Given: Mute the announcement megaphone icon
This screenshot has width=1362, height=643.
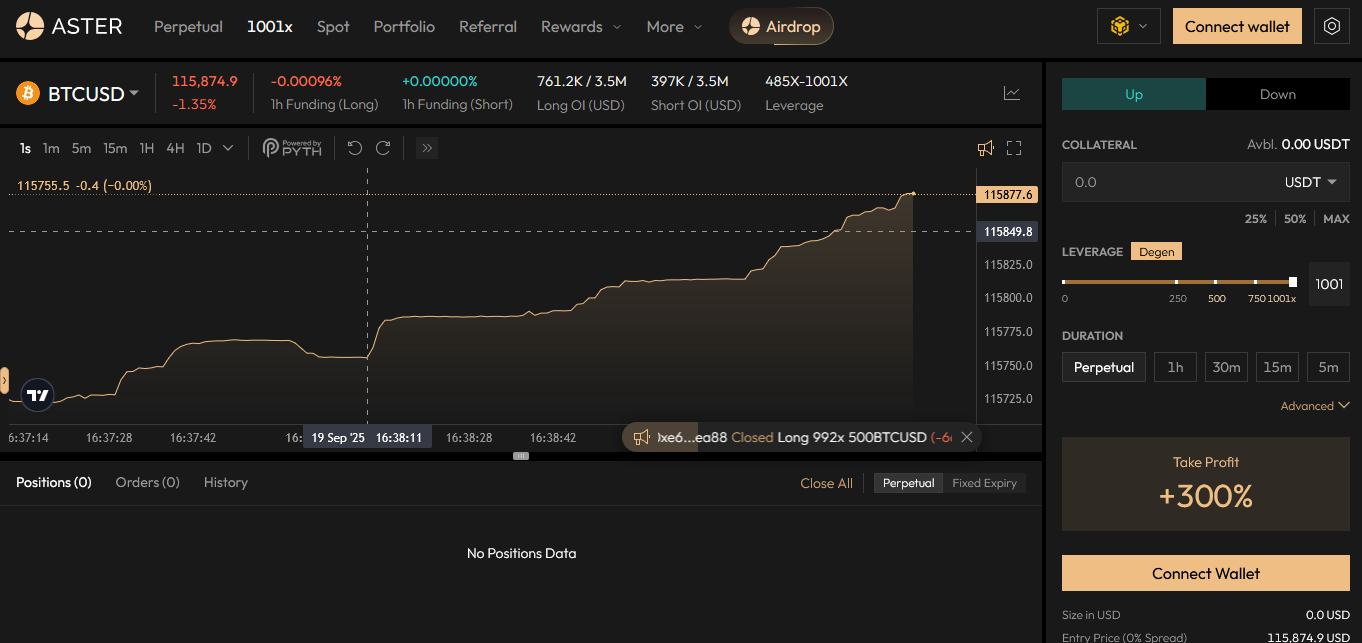Looking at the screenshot, I should point(986,147).
